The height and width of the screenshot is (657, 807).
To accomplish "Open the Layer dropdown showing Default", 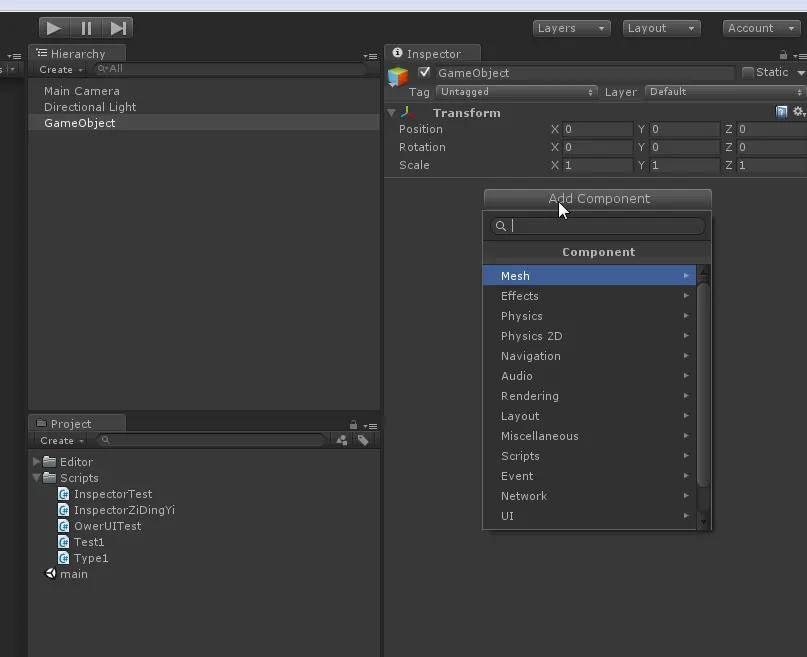I will (726, 92).
